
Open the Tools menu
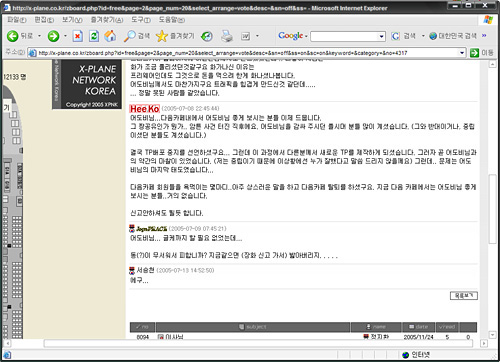141,20
